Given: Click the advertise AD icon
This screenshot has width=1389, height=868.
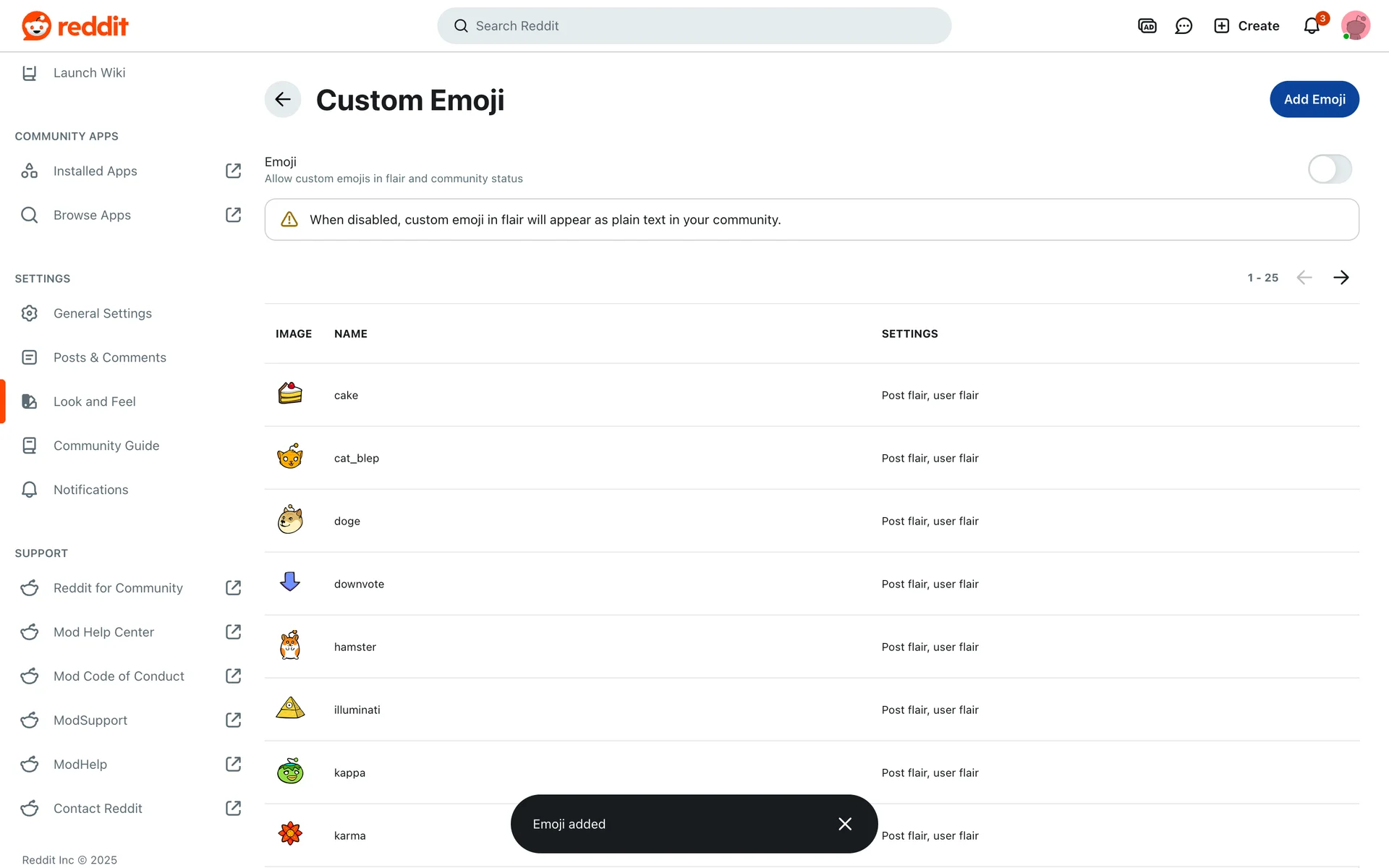Looking at the screenshot, I should click(1147, 26).
